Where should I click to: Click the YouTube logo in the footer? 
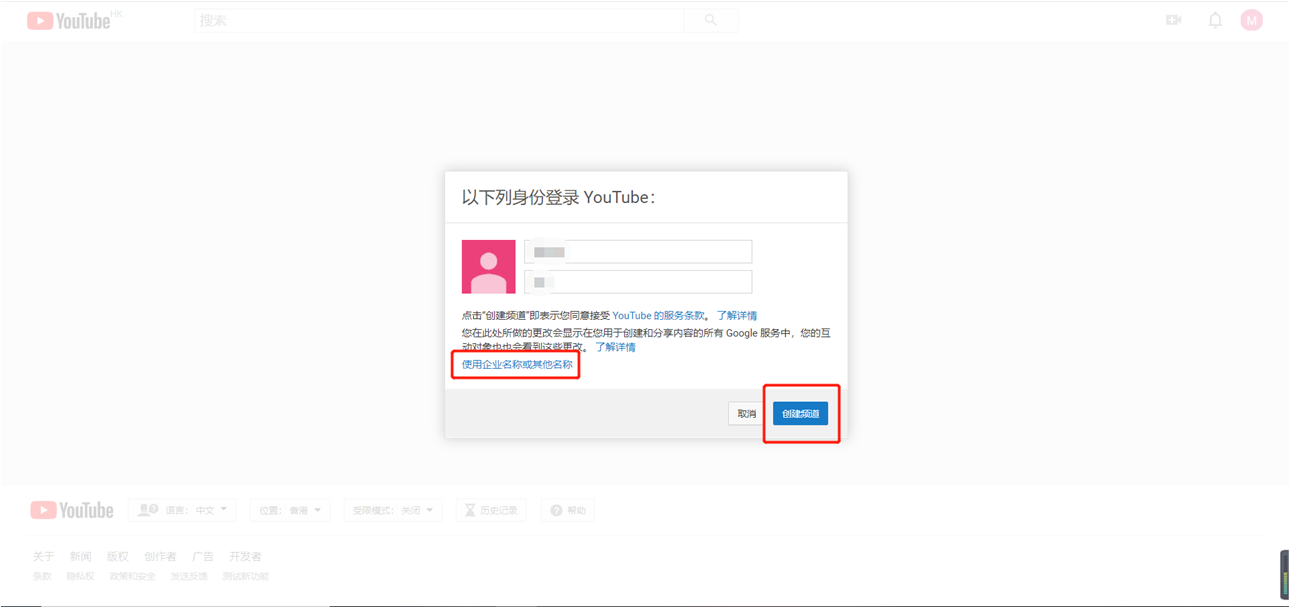point(72,510)
